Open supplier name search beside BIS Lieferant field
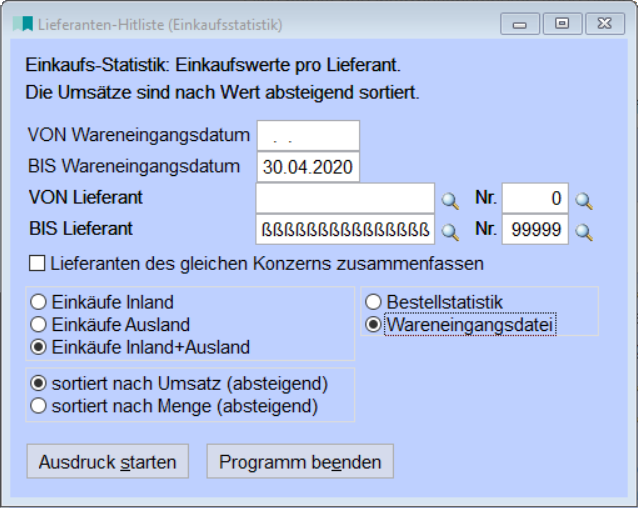Viewport: 638px width, 508px height. point(450,232)
